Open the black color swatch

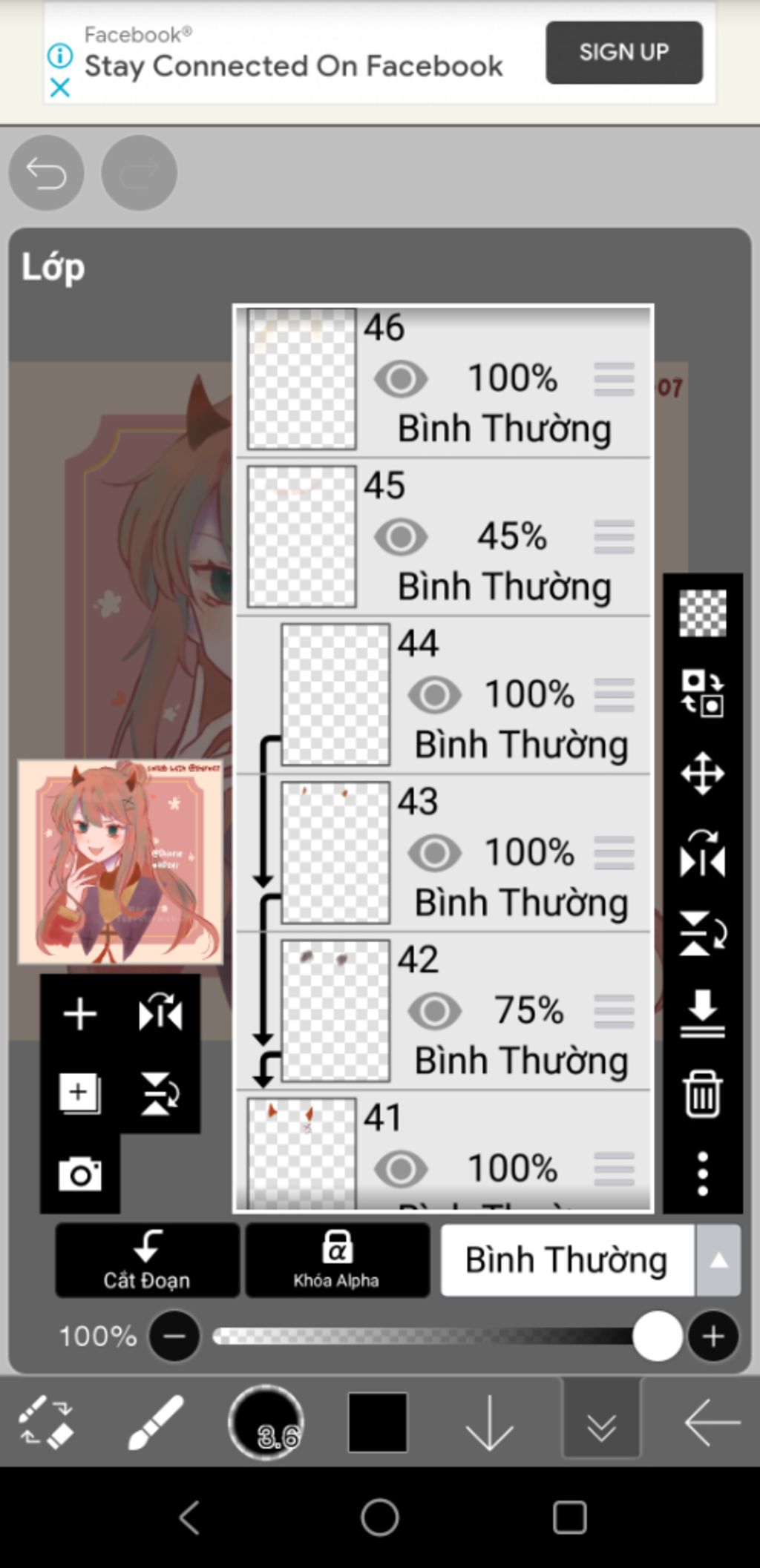click(378, 1422)
